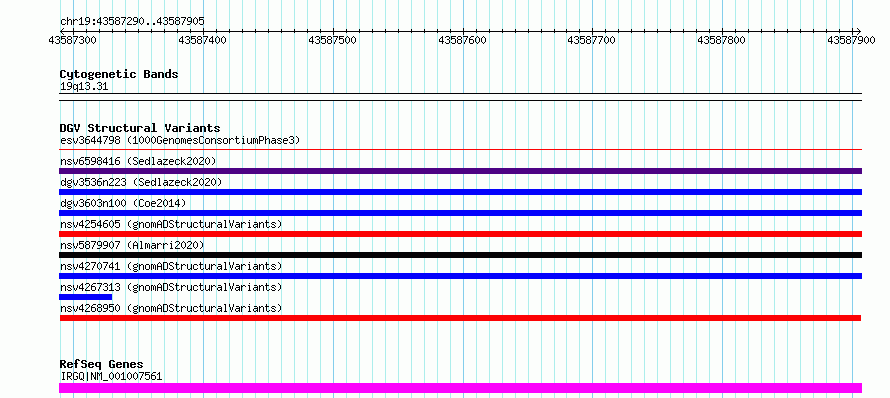Click the Cytogenetic Bands track title
The image size is (890, 398).
119,74
